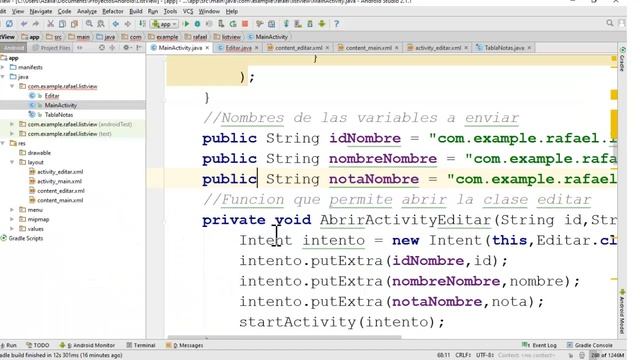Click the Paste icon in toolbar
Viewport: 640px width, 360px height.
point(74,24)
